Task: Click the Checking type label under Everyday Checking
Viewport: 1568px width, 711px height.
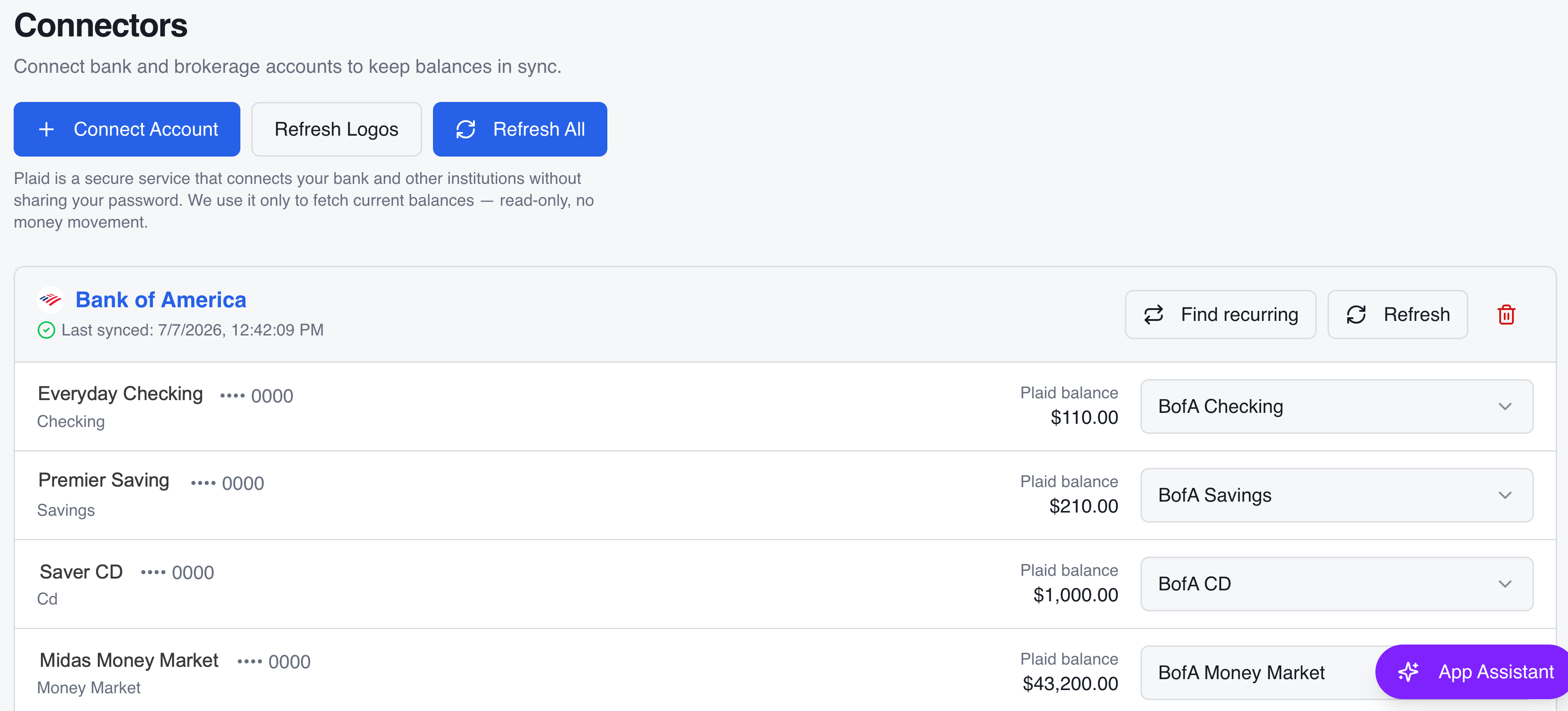Action: (71, 421)
